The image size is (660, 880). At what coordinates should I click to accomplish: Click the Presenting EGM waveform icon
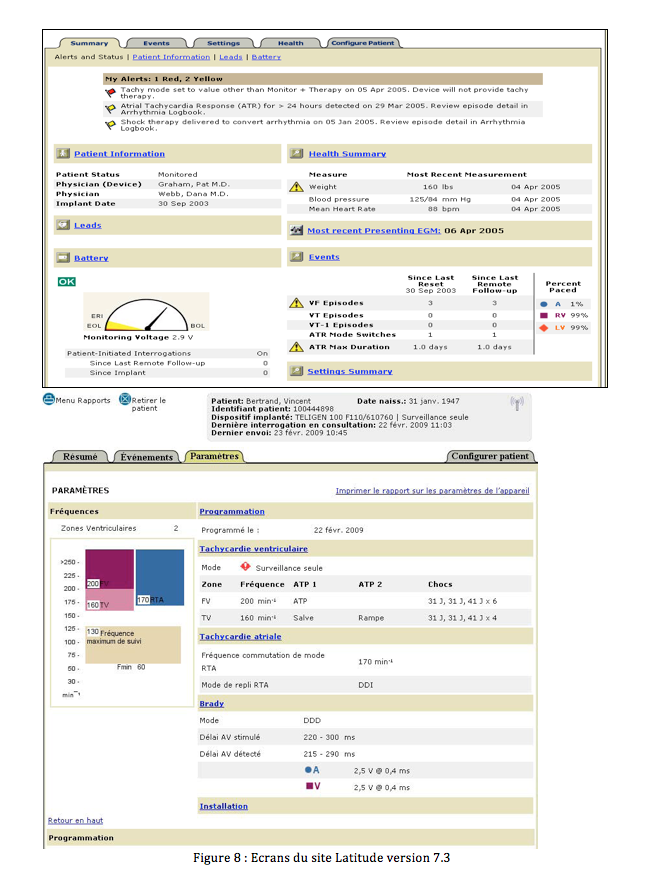click(x=296, y=230)
